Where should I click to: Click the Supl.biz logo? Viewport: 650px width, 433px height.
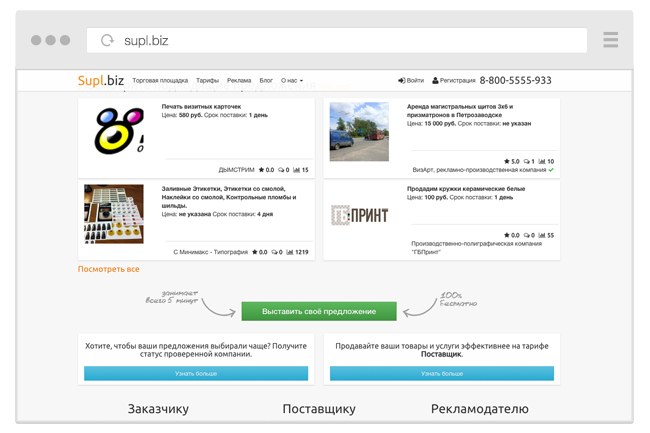[x=101, y=80]
